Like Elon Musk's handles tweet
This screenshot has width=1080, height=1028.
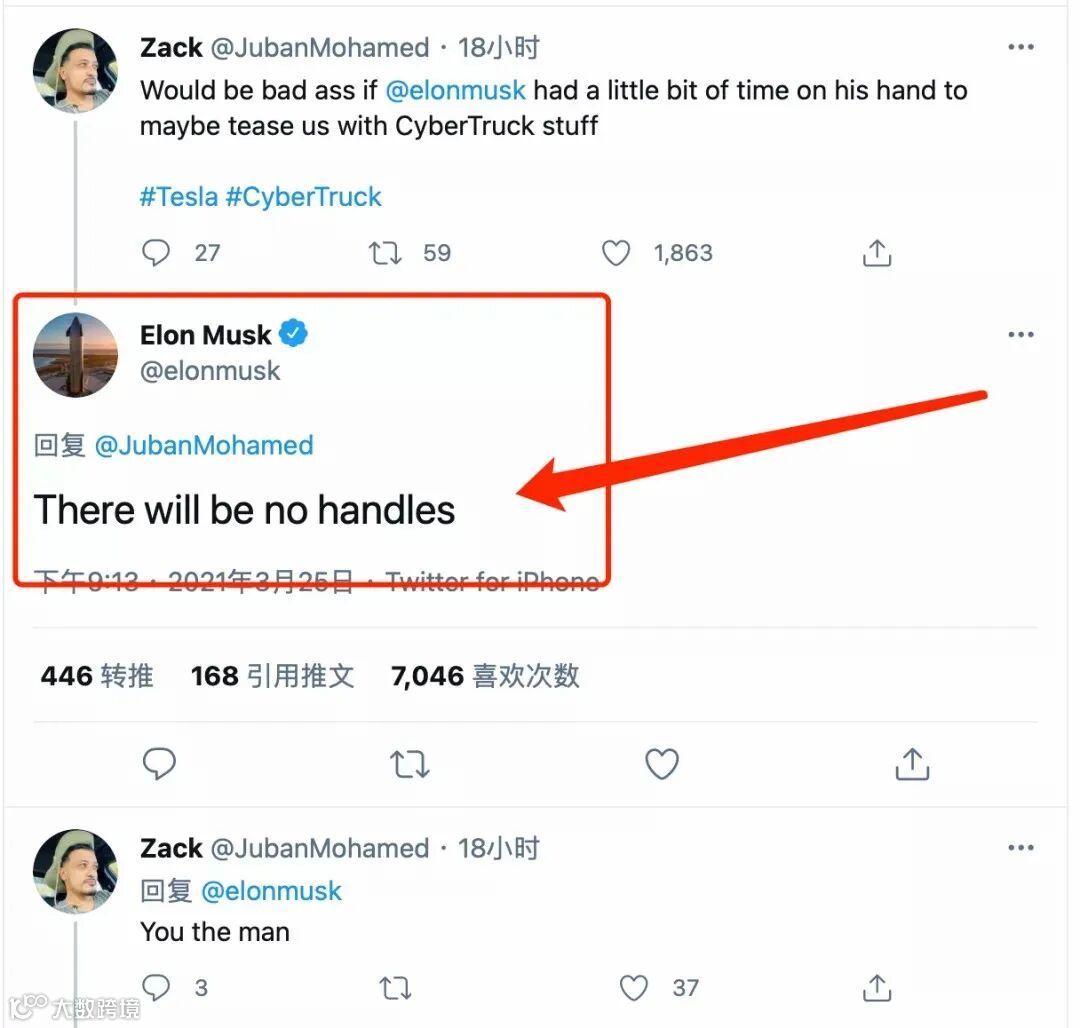click(x=661, y=765)
